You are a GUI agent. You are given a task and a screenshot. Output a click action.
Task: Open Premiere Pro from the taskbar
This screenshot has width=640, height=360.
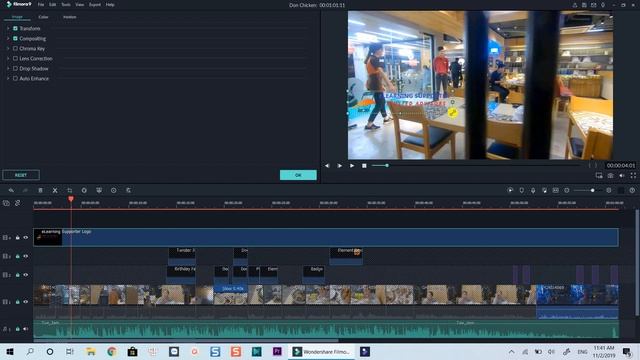pos(277,352)
